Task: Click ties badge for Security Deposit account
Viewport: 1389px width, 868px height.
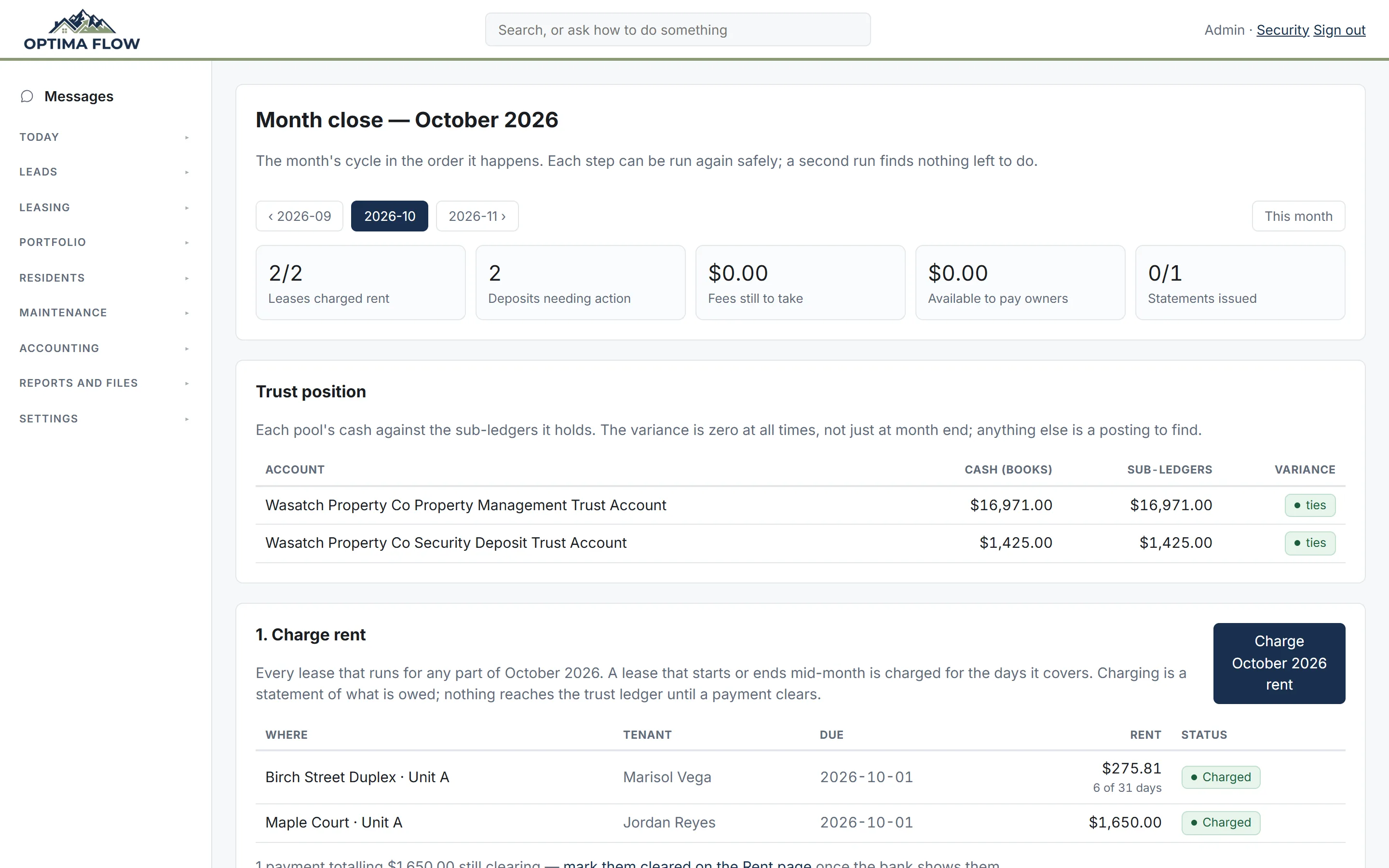Action: tap(1310, 543)
